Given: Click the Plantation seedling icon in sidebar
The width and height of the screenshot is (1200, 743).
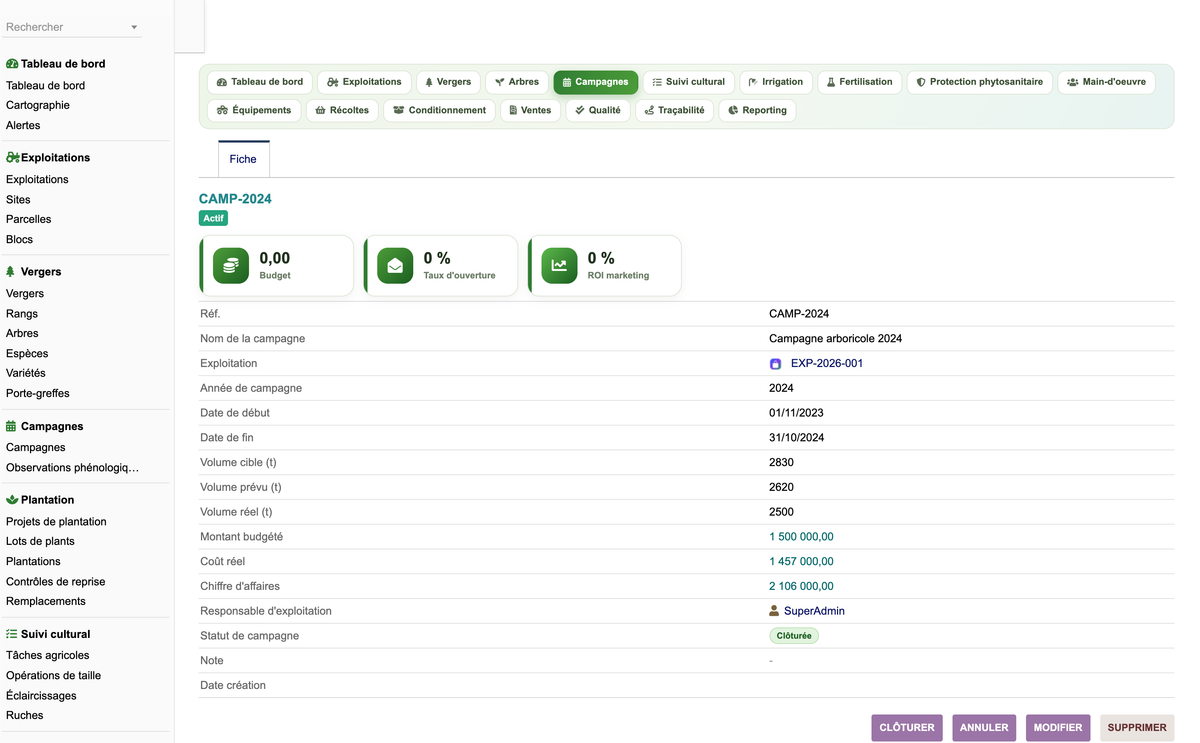Looking at the screenshot, I should coord(12,500).
